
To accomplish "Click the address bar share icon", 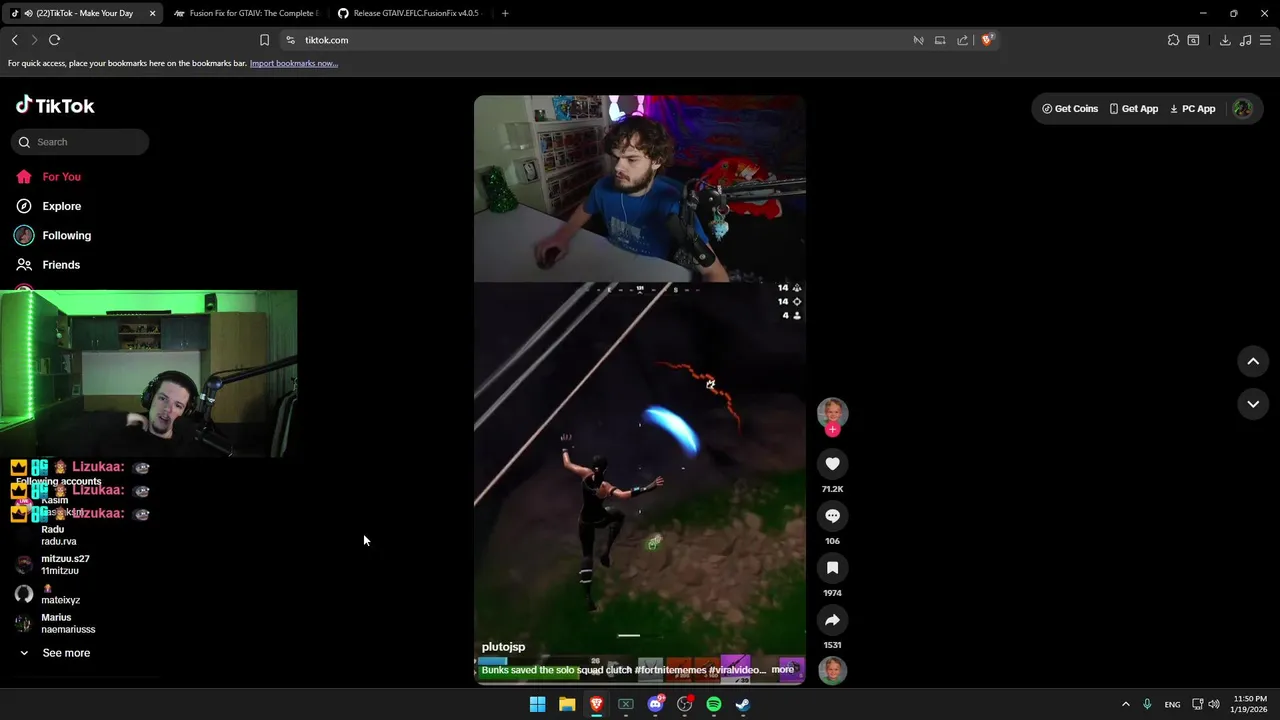I will (962, 40).
